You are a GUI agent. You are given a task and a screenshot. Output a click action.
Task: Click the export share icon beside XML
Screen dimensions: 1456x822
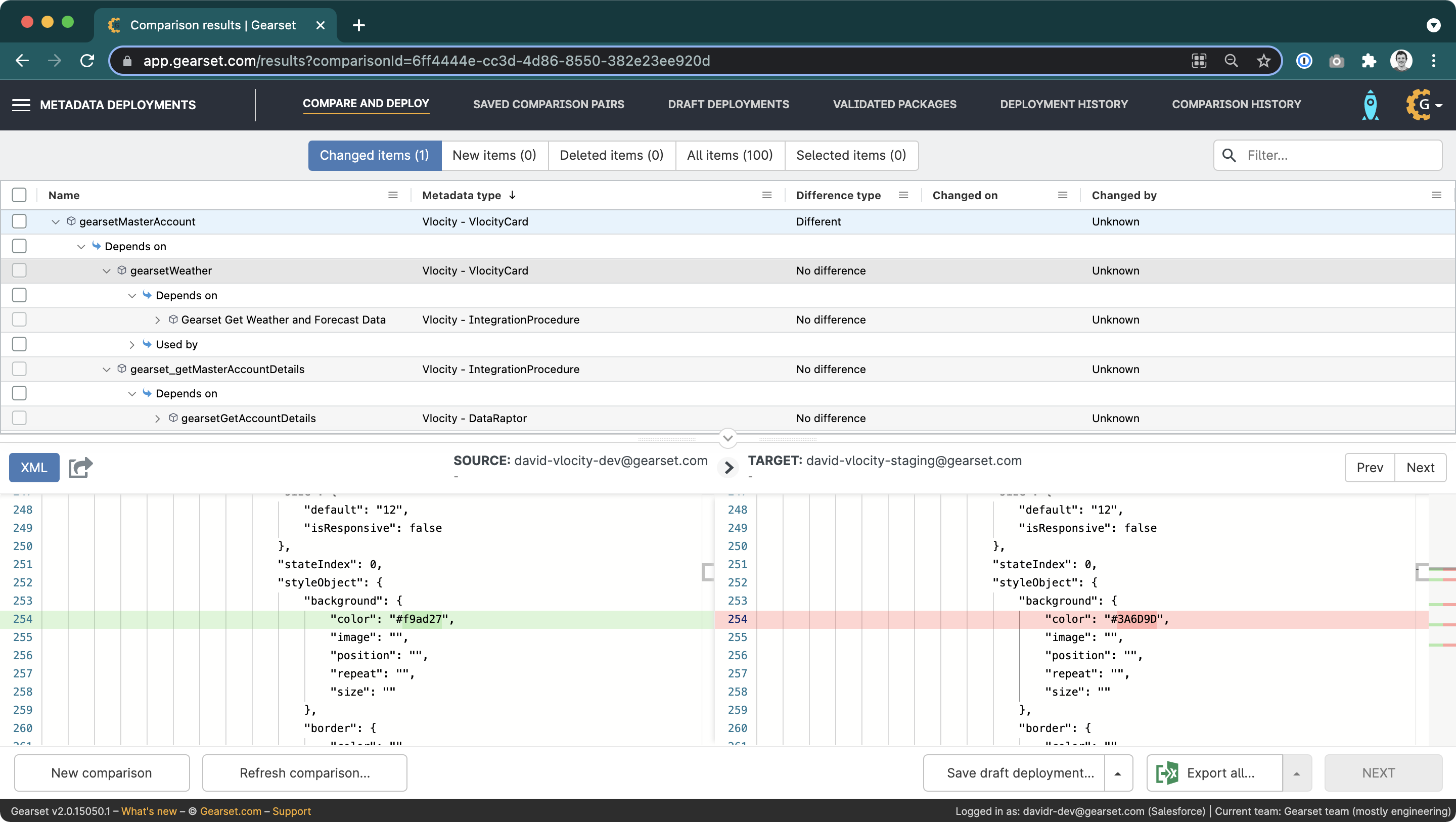(x=80, y=468)
